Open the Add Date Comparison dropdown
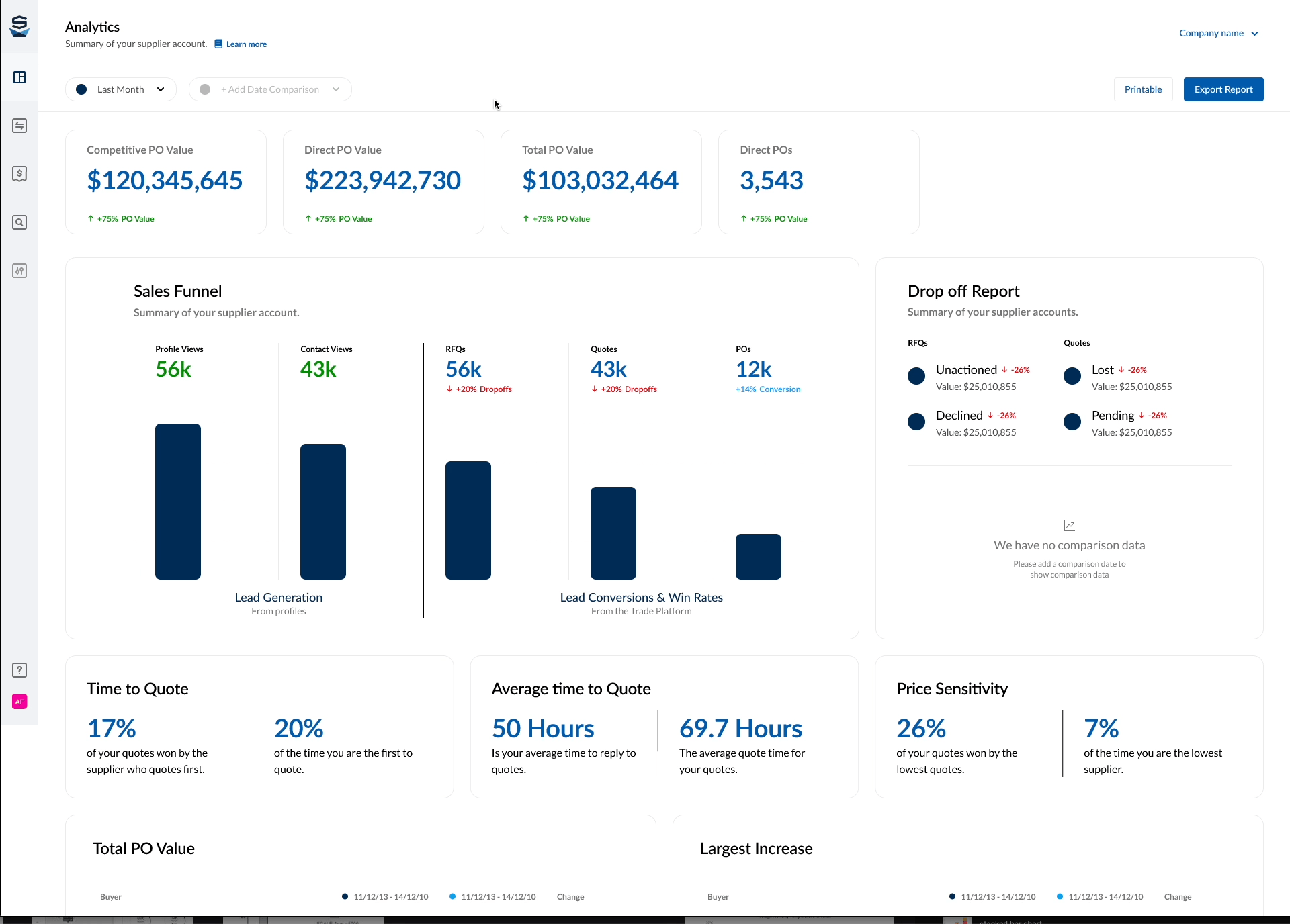 click(270, 89)
